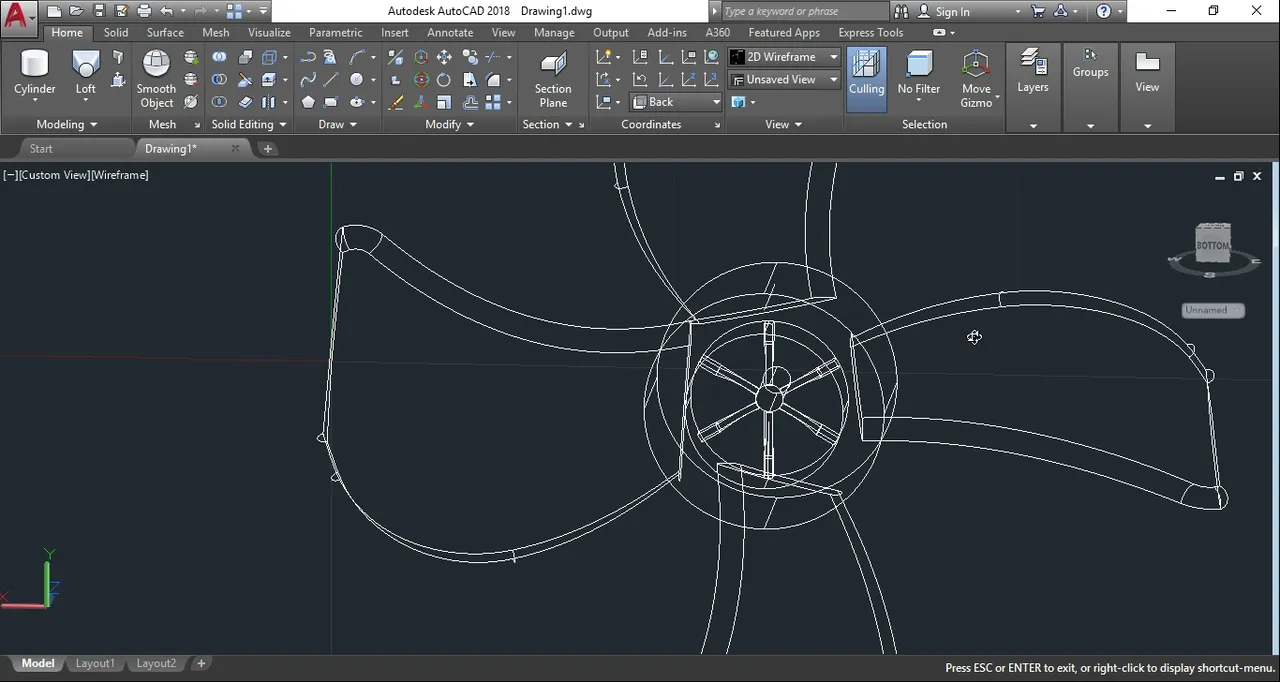
Task: Pick the Line draw tool
Action: pyautogui.click(x=331, y=80)
